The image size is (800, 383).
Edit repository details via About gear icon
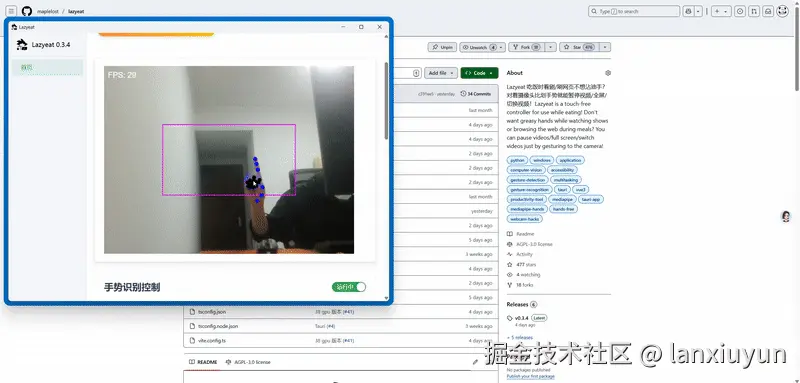608,73
